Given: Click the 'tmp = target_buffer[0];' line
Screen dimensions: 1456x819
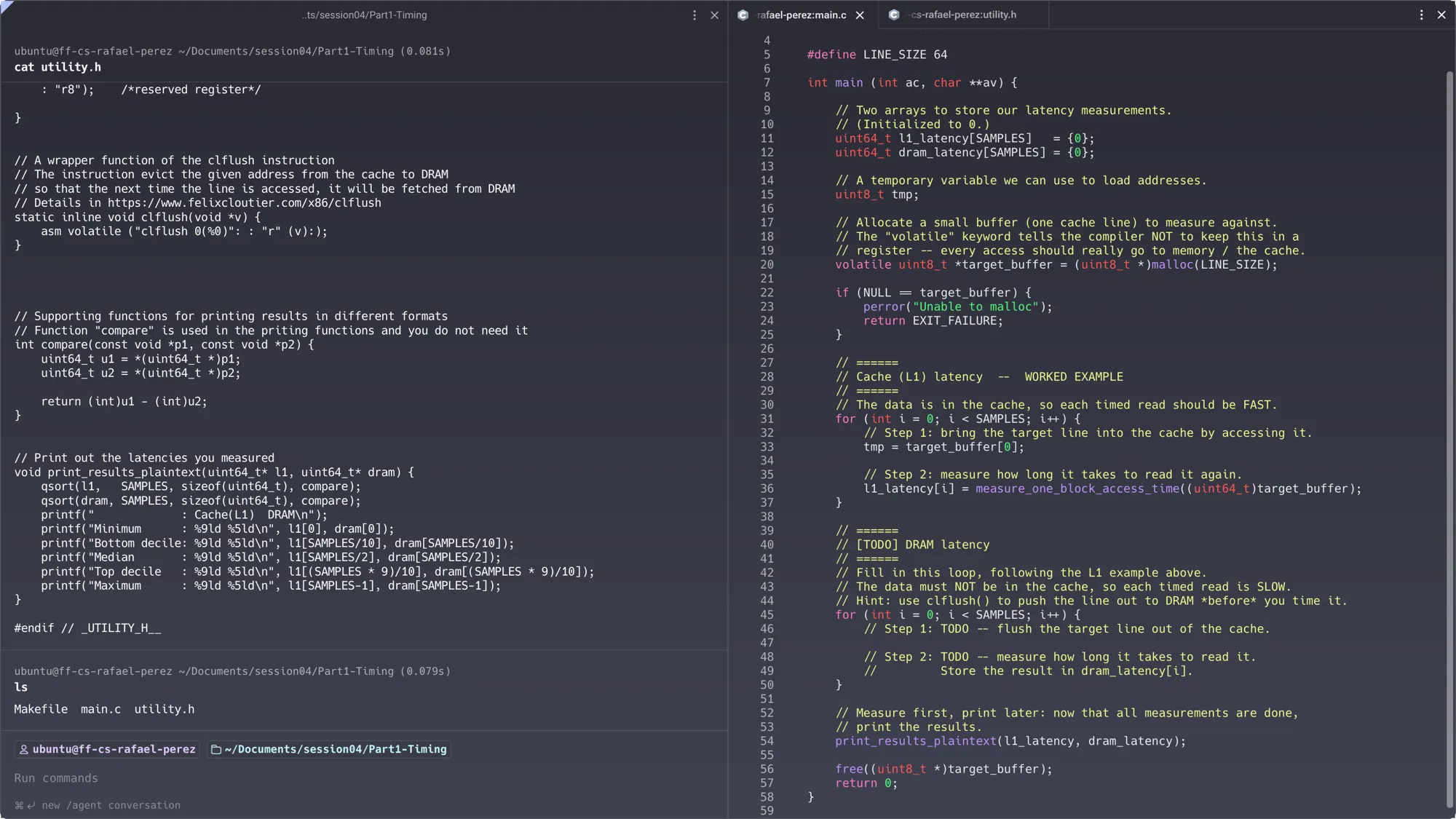Looking at the screenshot, I should pyautogui.click(x=943, y=447).
